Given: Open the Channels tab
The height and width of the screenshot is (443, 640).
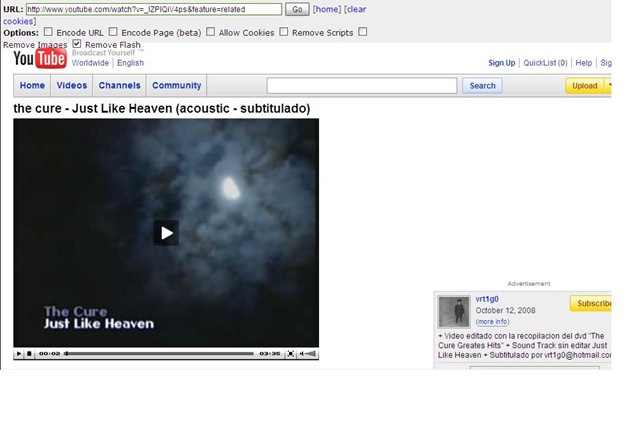Looking at the screenshot, I should coord(120,85).
